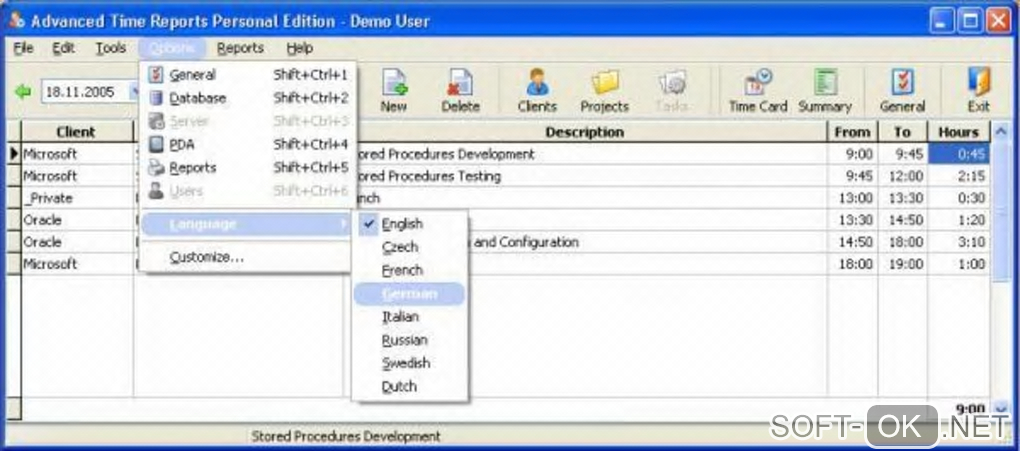Open the Help menu

(x=300, y=48)
